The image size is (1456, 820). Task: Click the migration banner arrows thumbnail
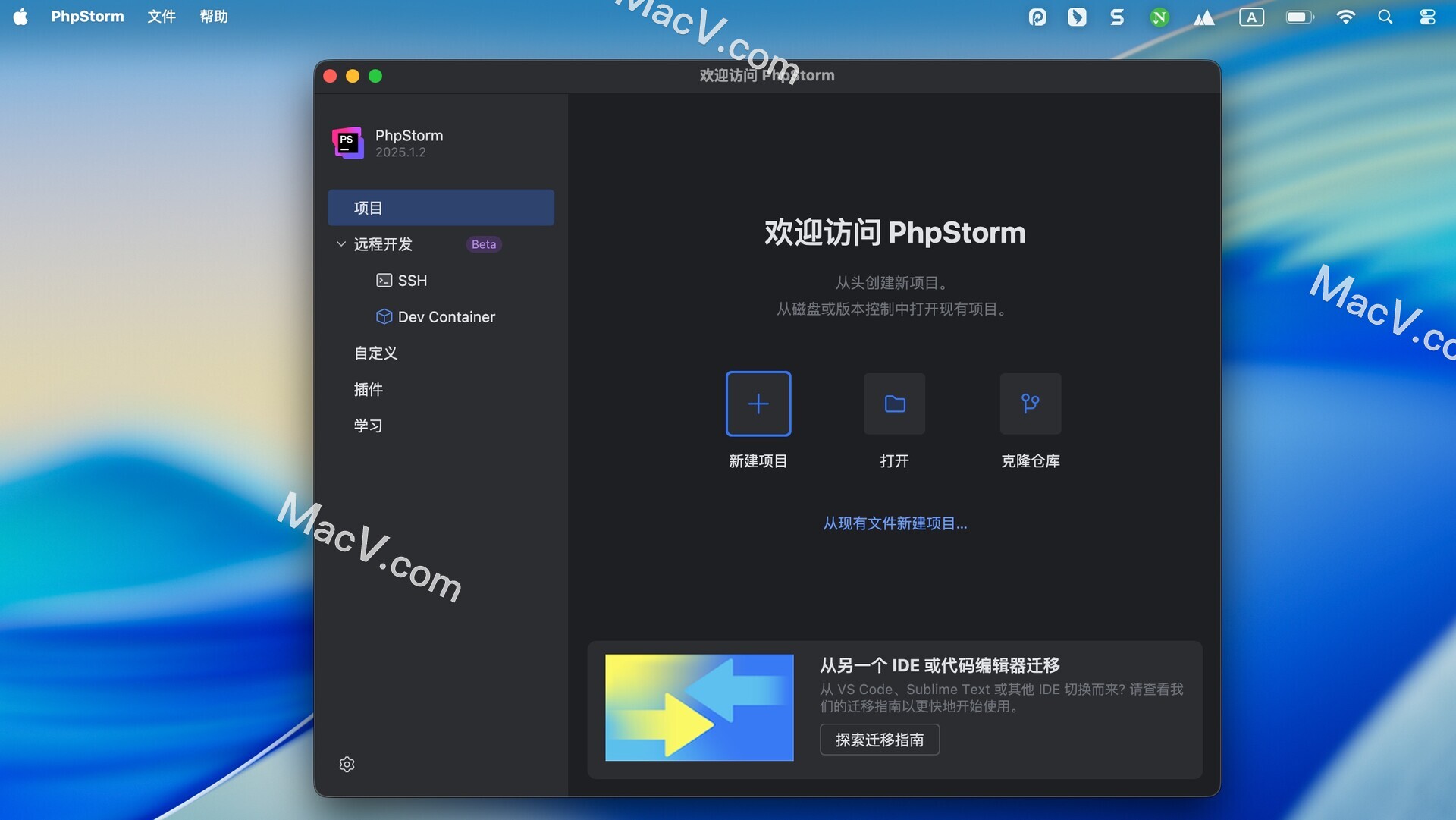pyautogui.click(x=698, y=707)
